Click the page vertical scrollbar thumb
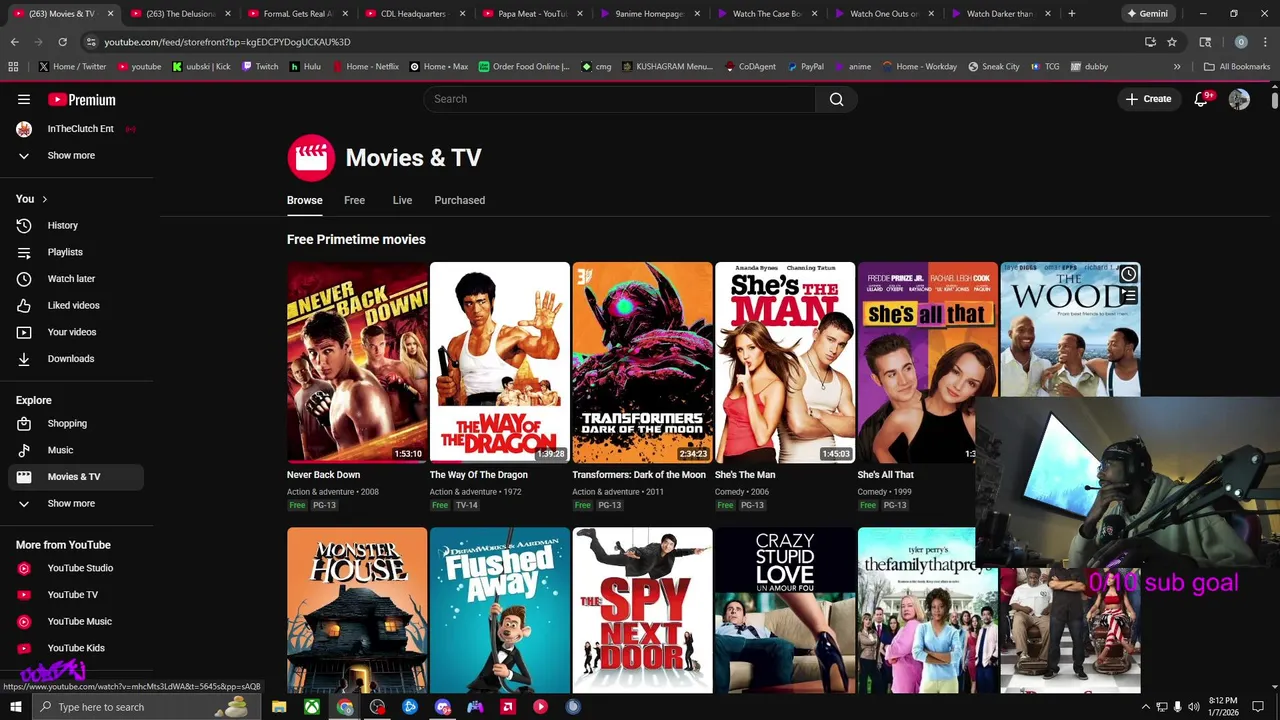Screen dimensions: 1280x720 (1275, 100)
